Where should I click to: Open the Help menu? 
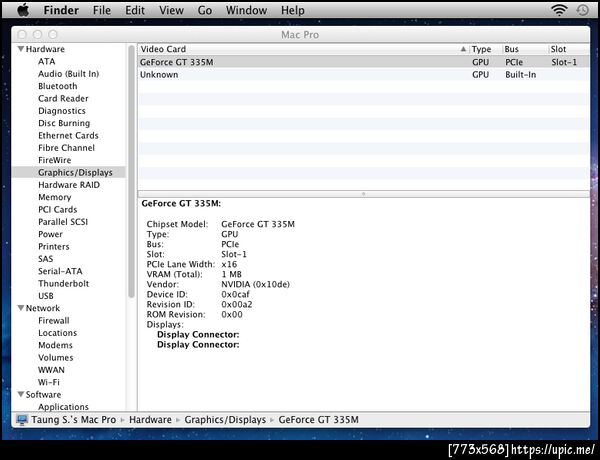(293, 10)
